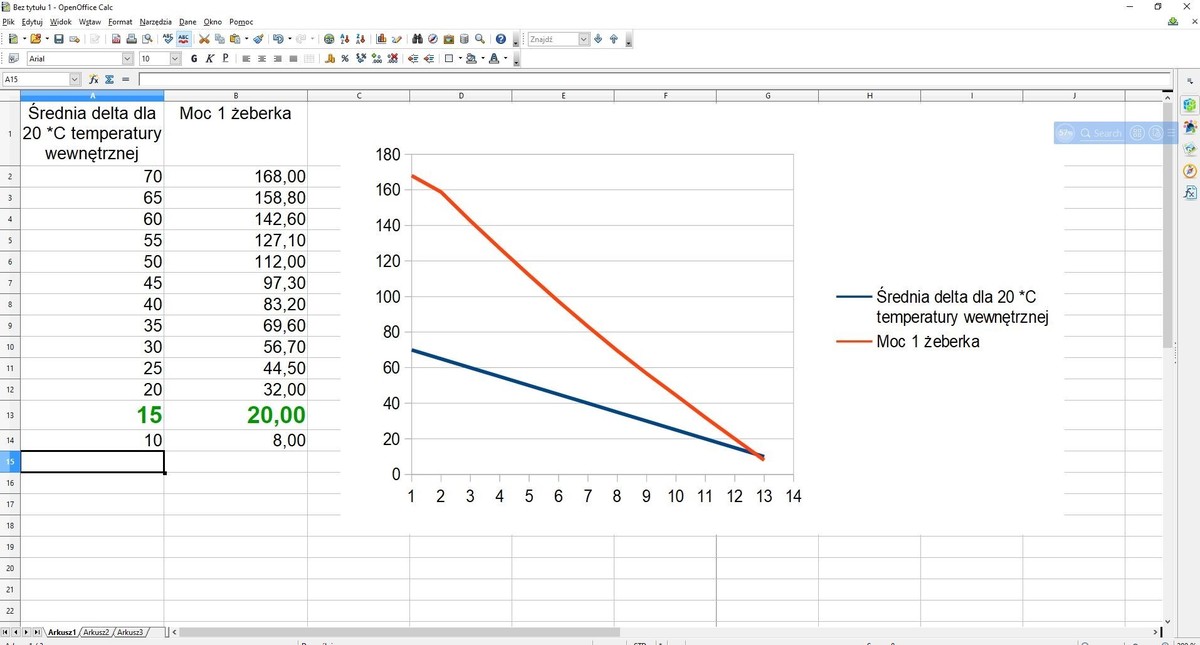Toggle bold formatting
Viewport: 1200px width, 645px height.
tap(194, 59)
